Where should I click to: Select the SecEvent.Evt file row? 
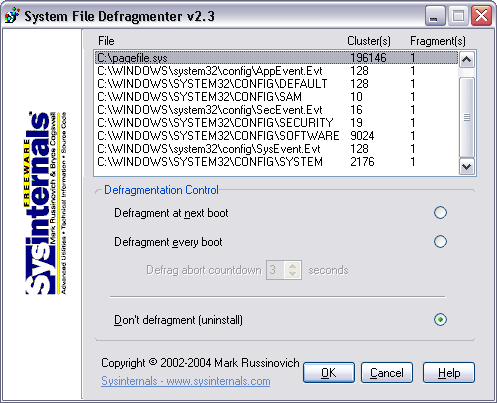point(277,110)
